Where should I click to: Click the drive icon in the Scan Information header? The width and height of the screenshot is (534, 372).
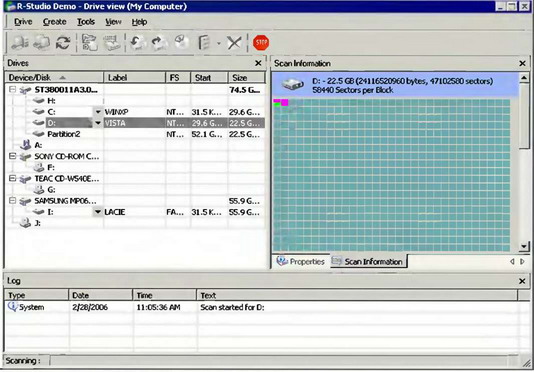pos(293,84)
